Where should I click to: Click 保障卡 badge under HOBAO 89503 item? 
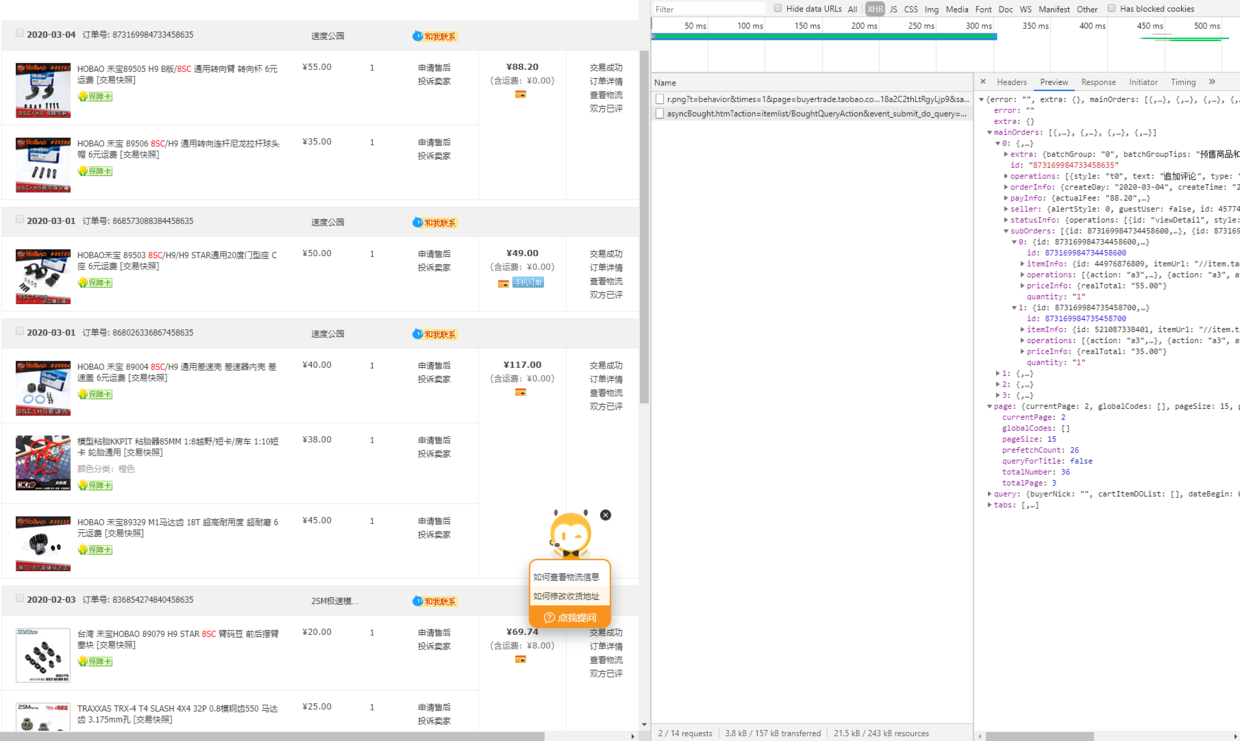coord(95,283)
